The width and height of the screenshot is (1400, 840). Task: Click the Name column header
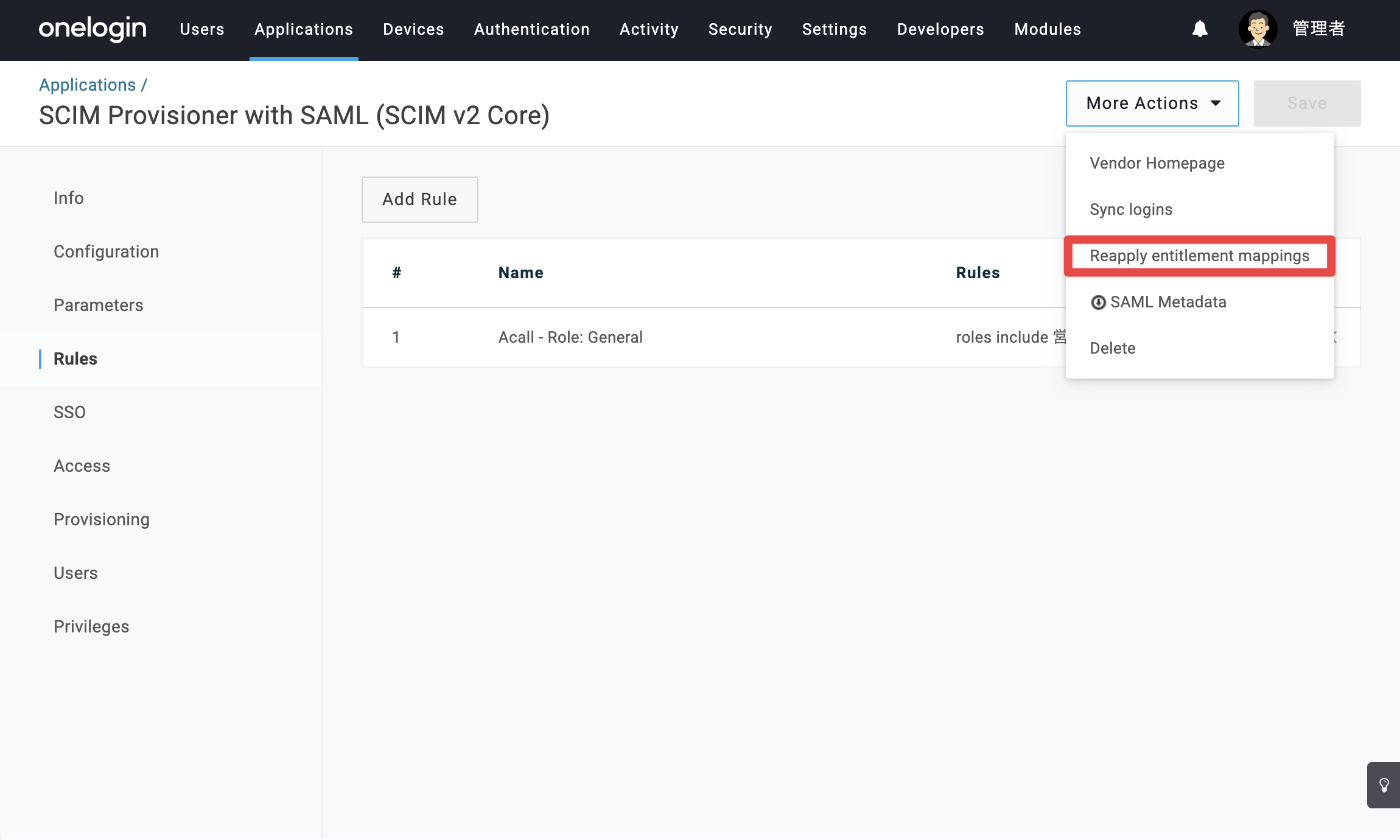(x=521, y=273)
